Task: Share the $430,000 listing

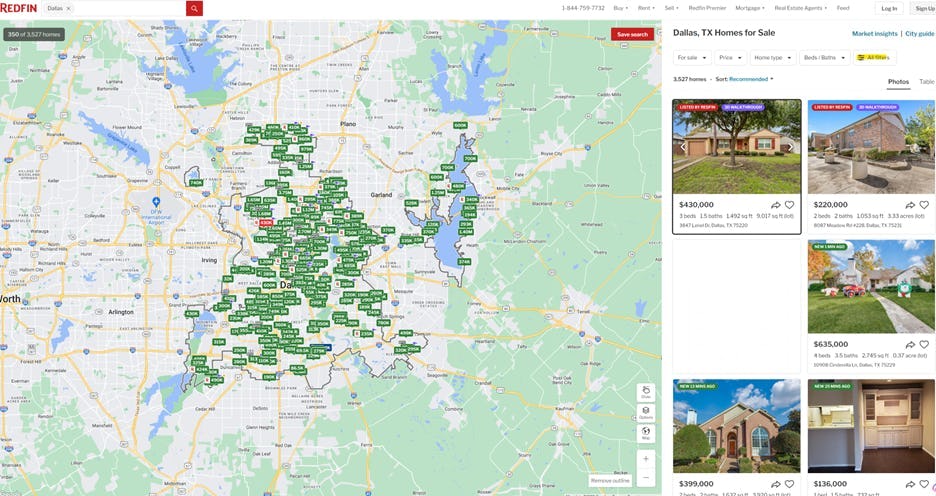Action: click(x=775, y=205)
